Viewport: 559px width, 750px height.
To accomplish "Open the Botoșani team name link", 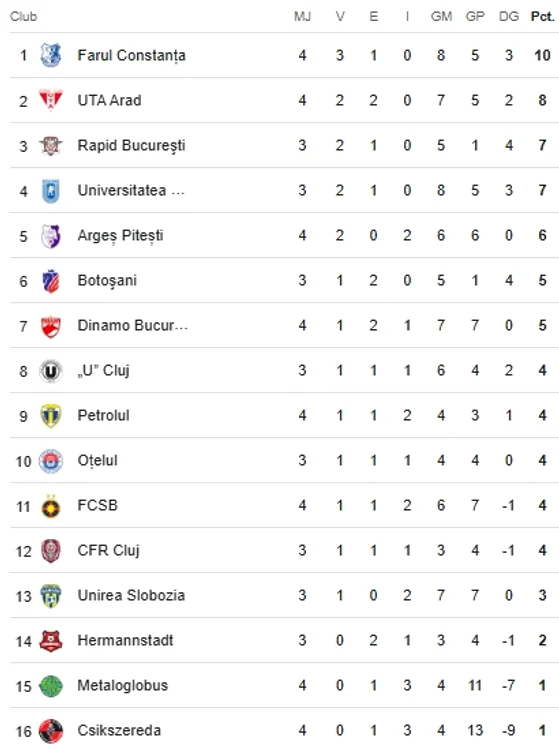I will [107, 280].
